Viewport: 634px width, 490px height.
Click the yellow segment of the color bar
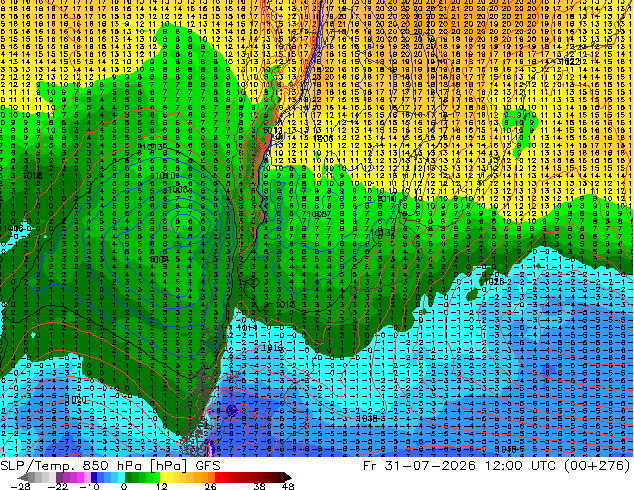(173, 477)
